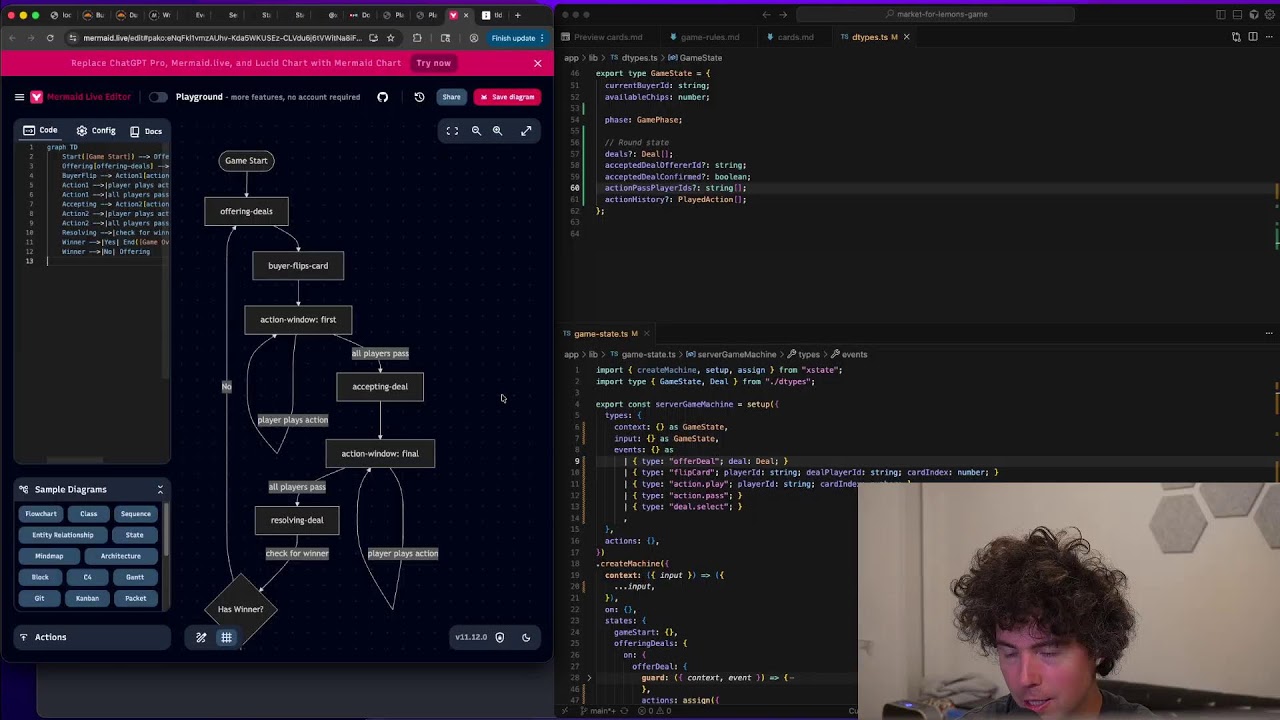
Task: Click the security shield icon beside version
Action: click(499, 637)
